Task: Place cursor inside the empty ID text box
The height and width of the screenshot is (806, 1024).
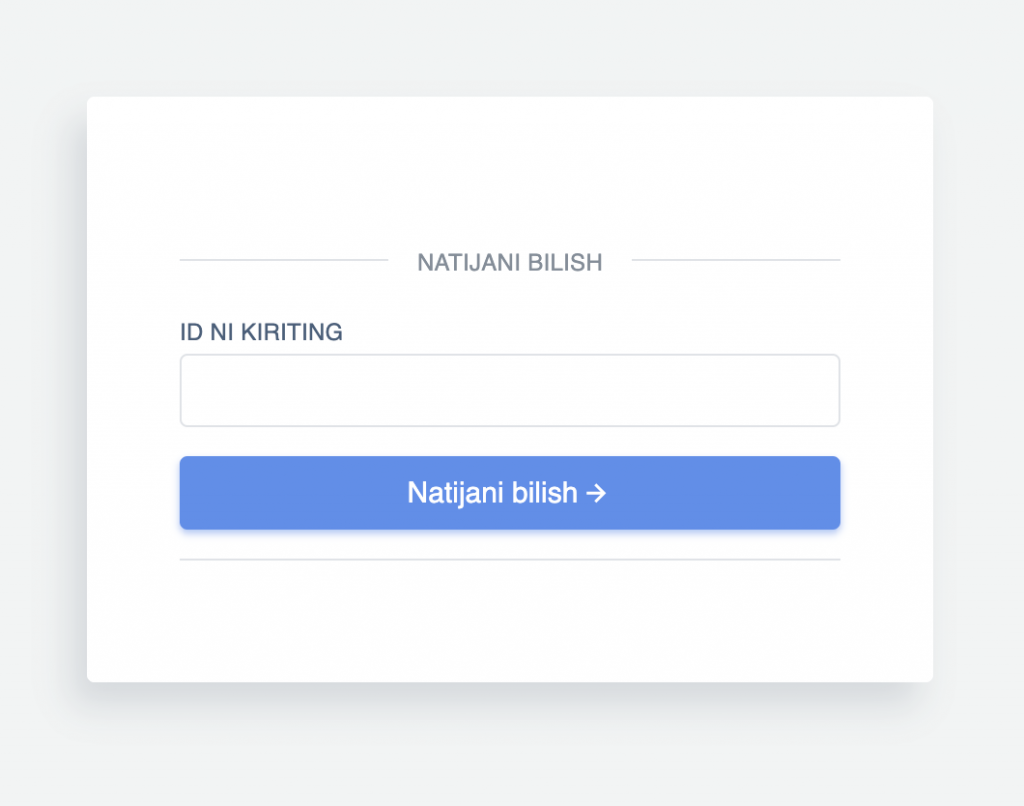Action: (510, 391)
